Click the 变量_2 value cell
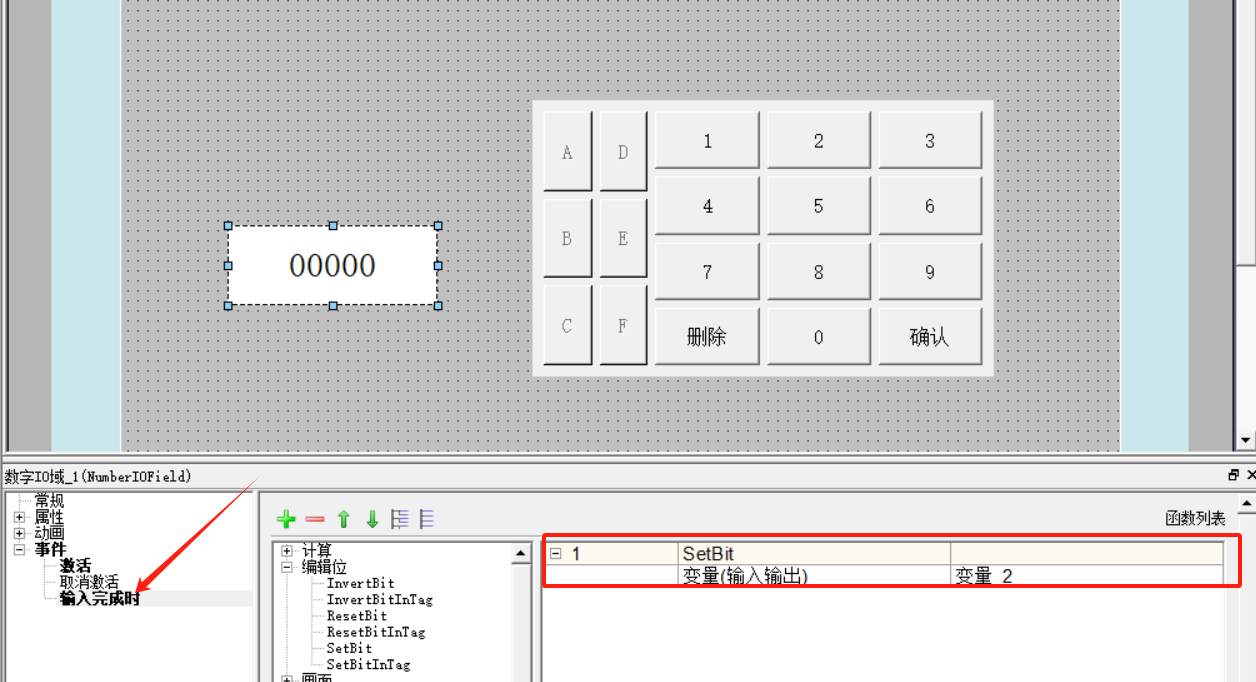Viewport: 1256px width, 682px height. point(1086,575)
